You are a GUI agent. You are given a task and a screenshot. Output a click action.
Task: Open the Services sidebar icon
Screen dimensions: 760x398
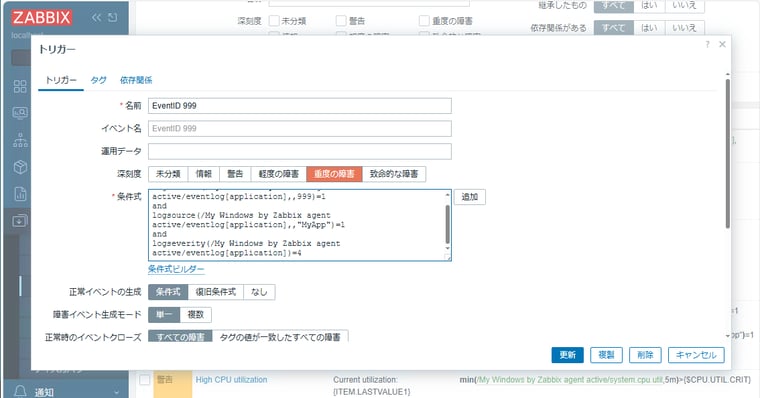[x=20, y=140]
